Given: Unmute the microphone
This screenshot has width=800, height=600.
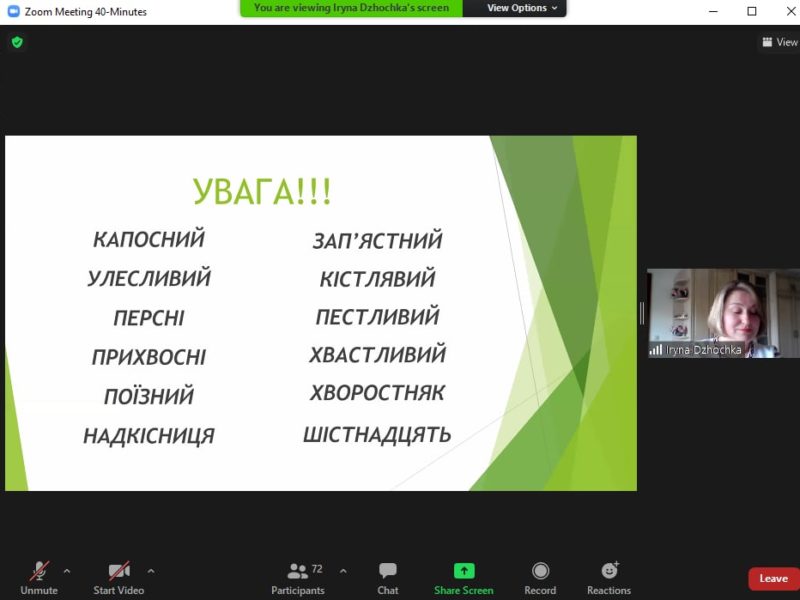Looking at the screenshot, I should point(39,577).
